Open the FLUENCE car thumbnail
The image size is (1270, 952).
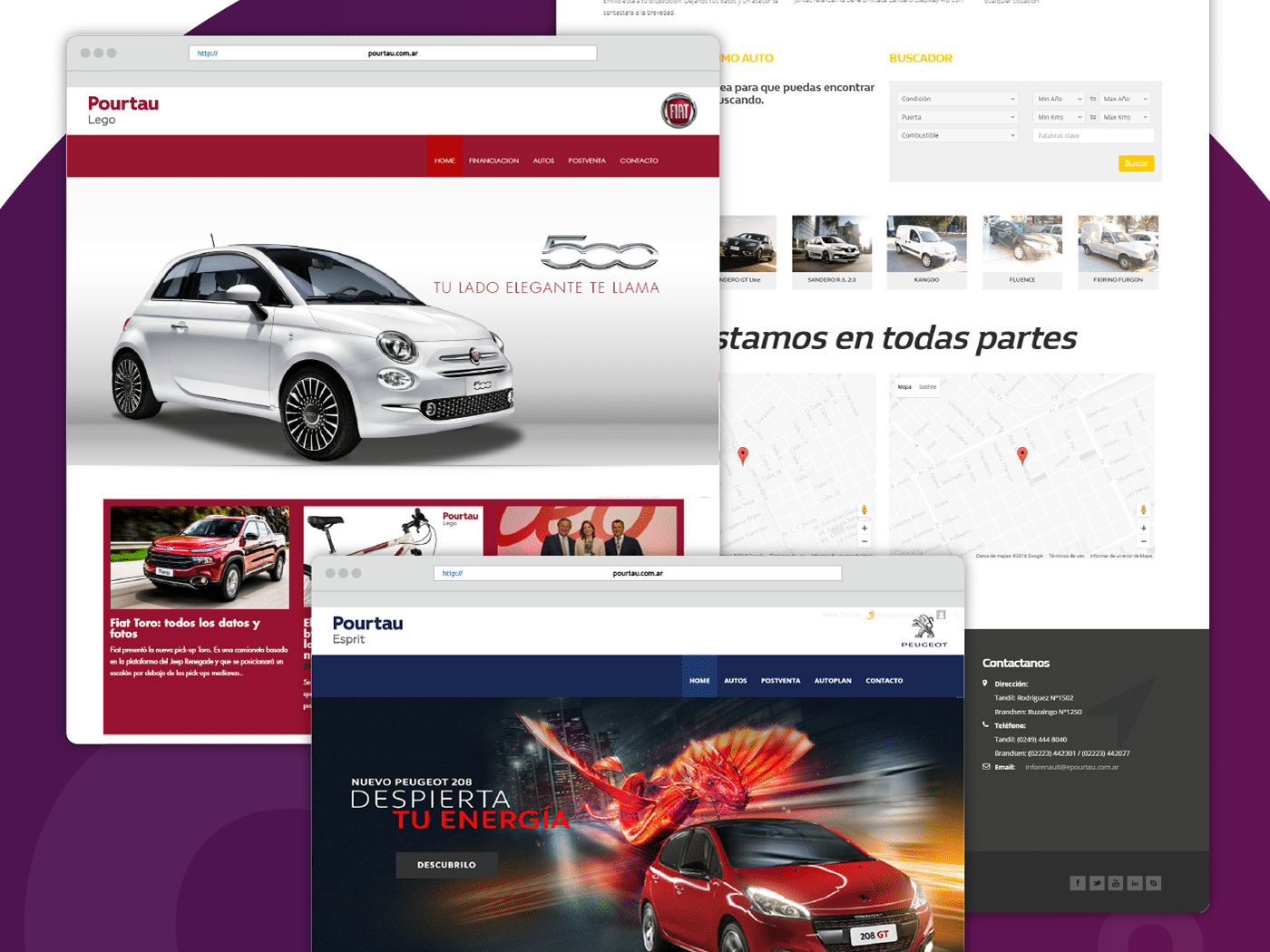[x=1022, y=252]
